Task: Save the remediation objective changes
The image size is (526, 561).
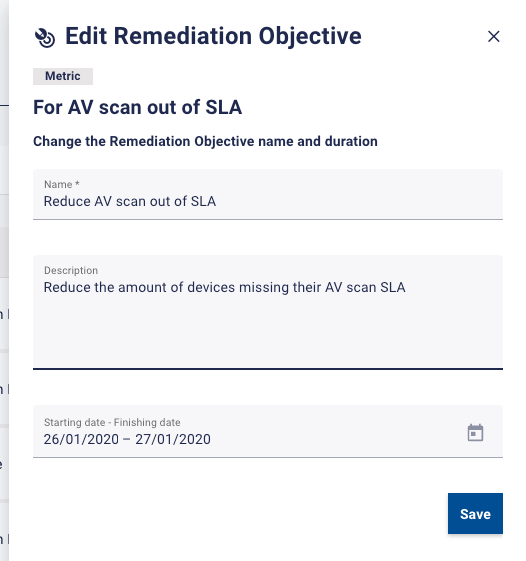Action: pyautogui.click(x=475, y=513)
